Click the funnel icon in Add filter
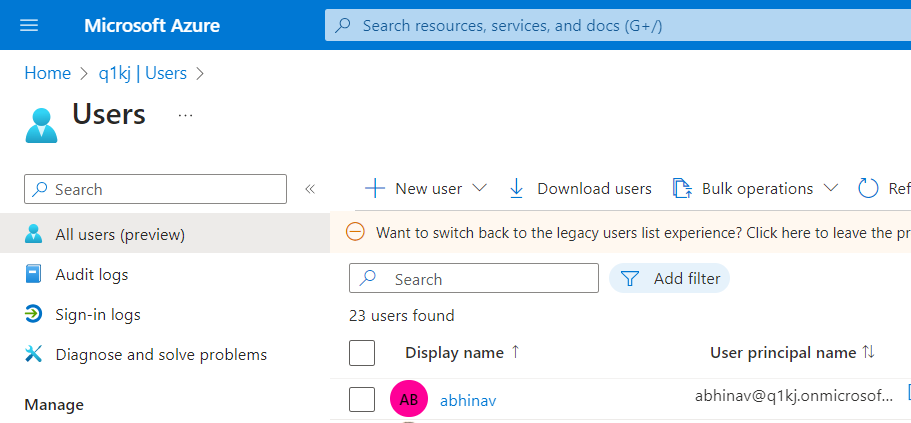911x423 pixels. point(630,279)
